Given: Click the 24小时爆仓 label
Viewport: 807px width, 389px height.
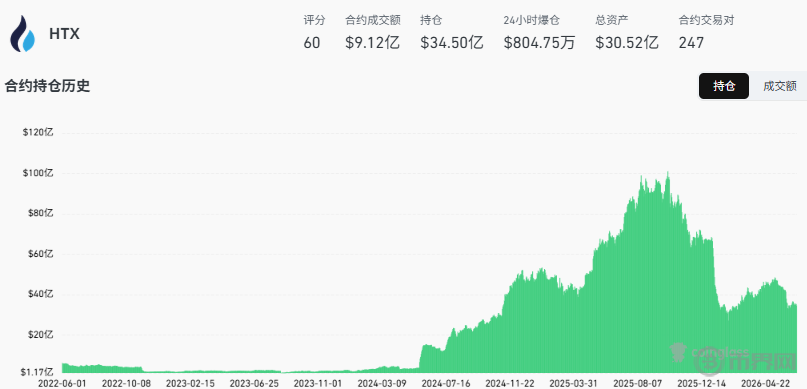Looking at the screenshot, I should pos(531,21).
